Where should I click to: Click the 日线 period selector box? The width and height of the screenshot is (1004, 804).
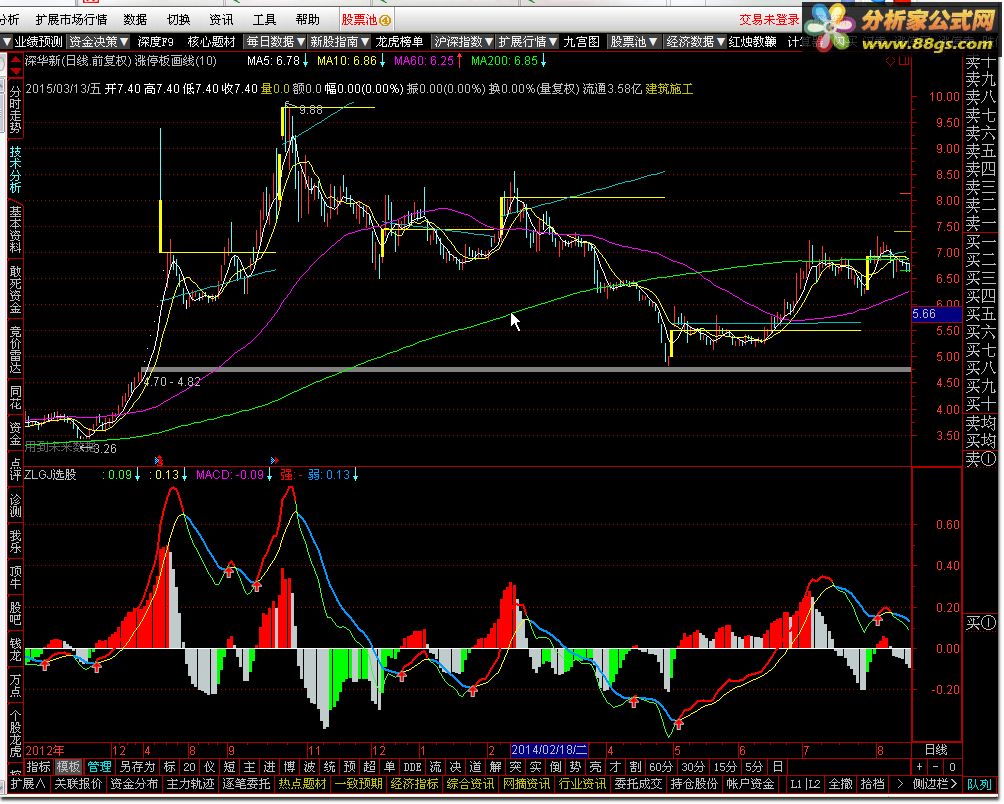point(937,750)
